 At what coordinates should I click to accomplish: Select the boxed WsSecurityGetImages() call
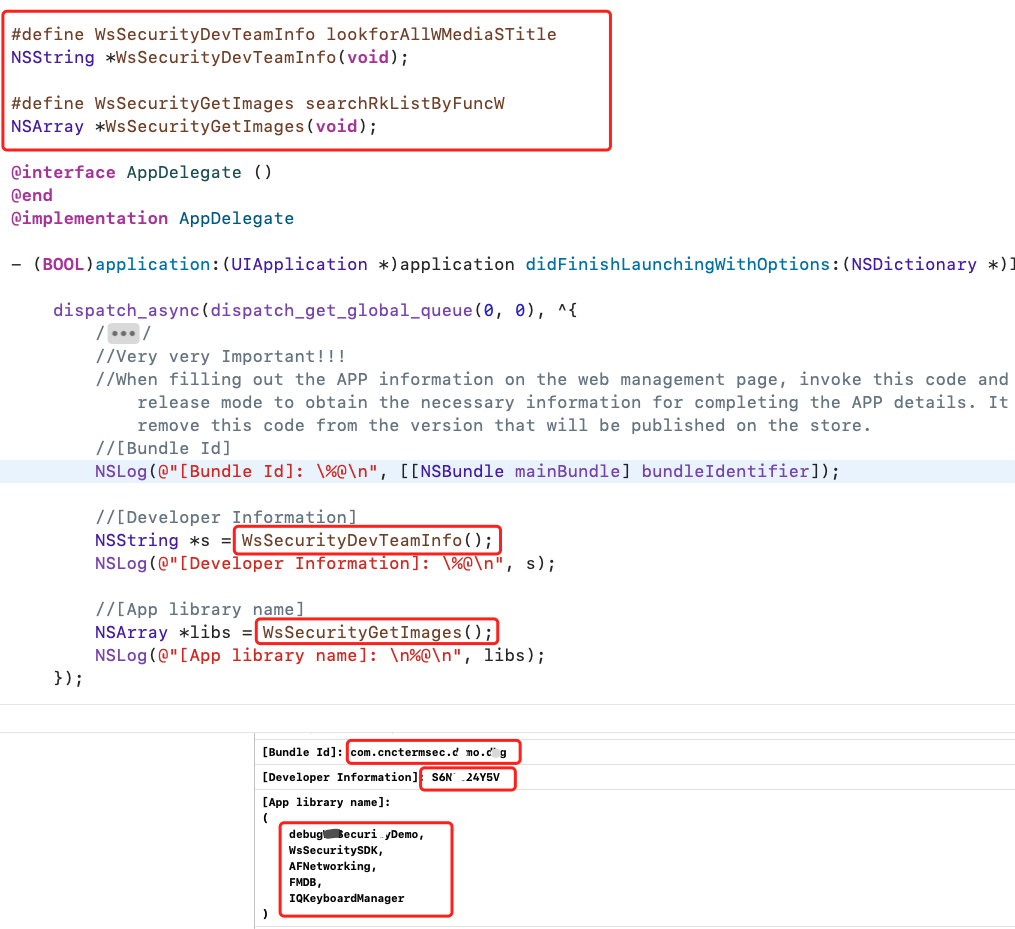pyautogui.click(x=376, y=631)
